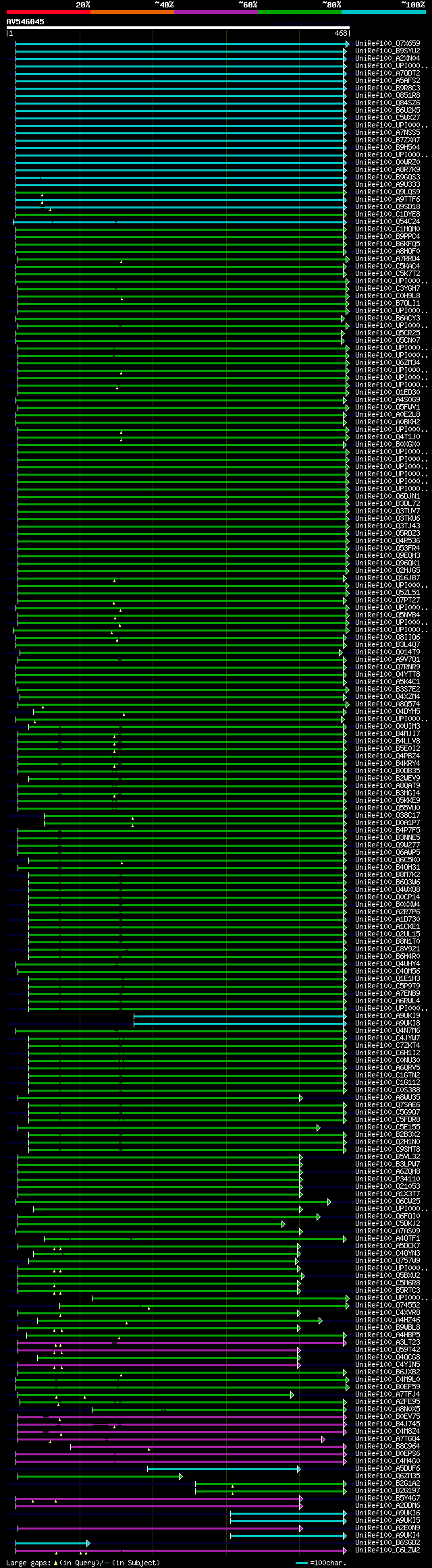Image resolution: width=432 pixels, height=1568 pixels.
Task: Select label UniRef100_C5KAC4
Action: [387, 267]
